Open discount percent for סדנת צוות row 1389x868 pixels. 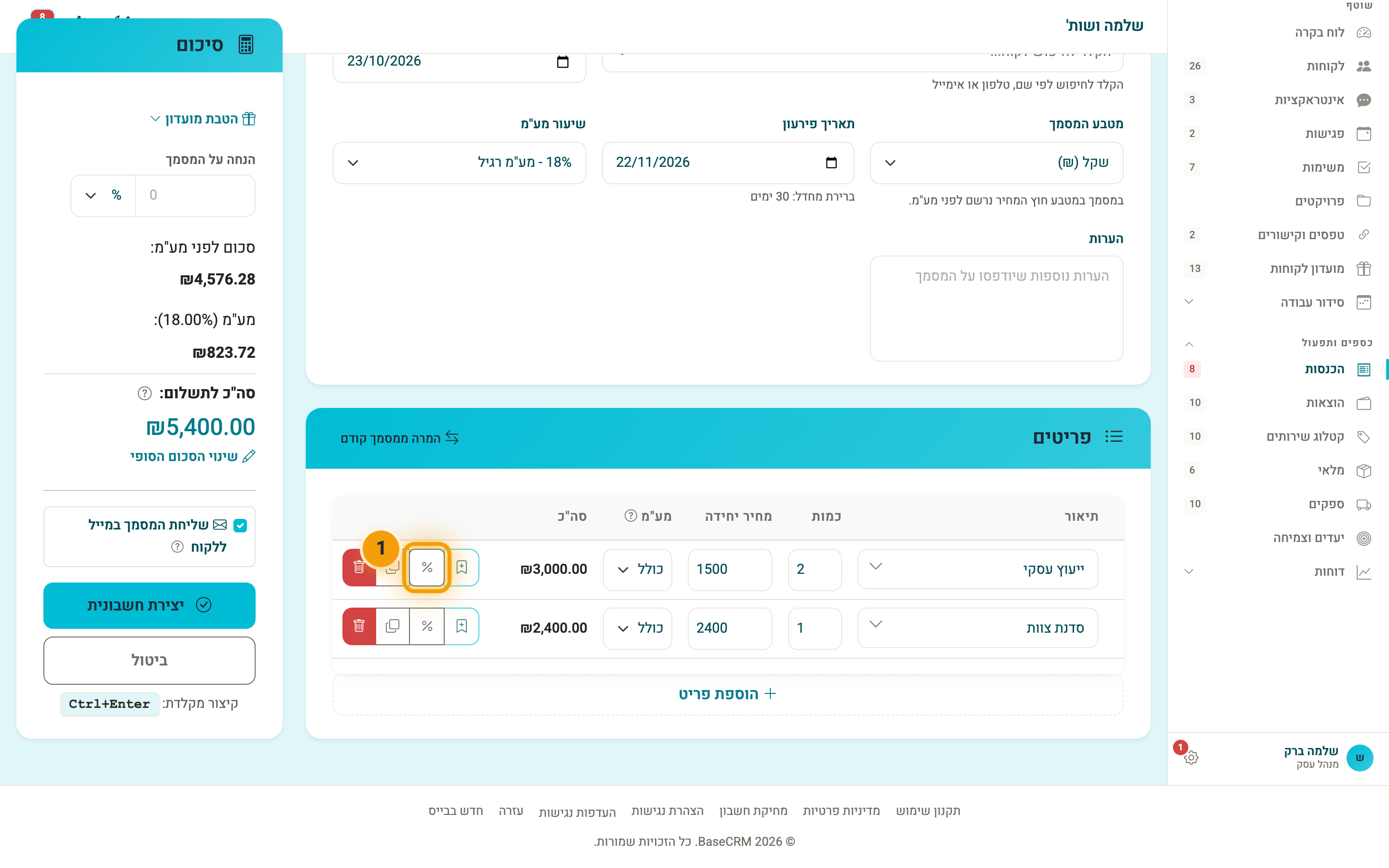[x=427, y=626]
